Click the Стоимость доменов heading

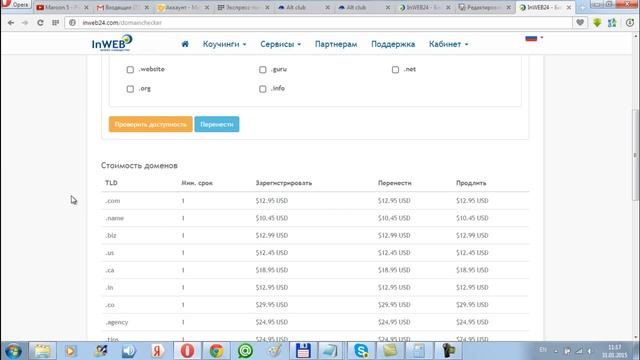point(139,165)
